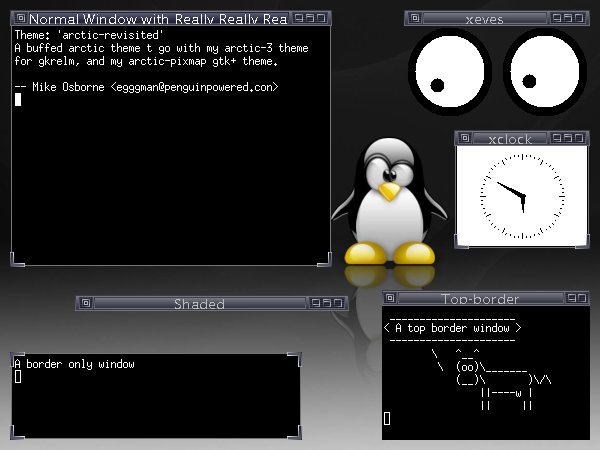This screenshot has height=450, width=600.
Task: Click the last right-side button on Normal Window titlebar
Action: pyautogui.click(x=321, y=18)
